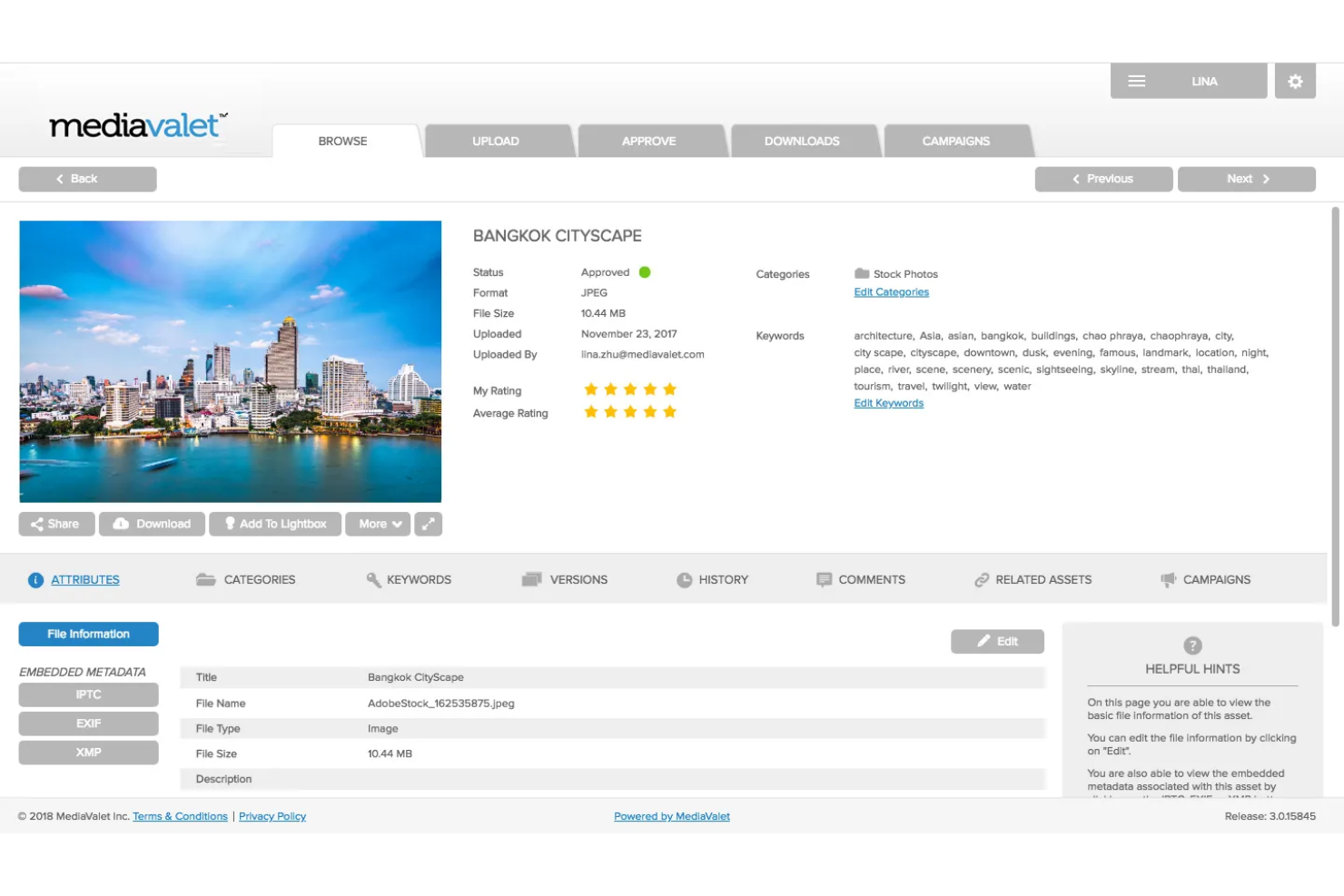Click the Edit Categories link
This screenshot has width=1344, height=896.
(891, 292)
